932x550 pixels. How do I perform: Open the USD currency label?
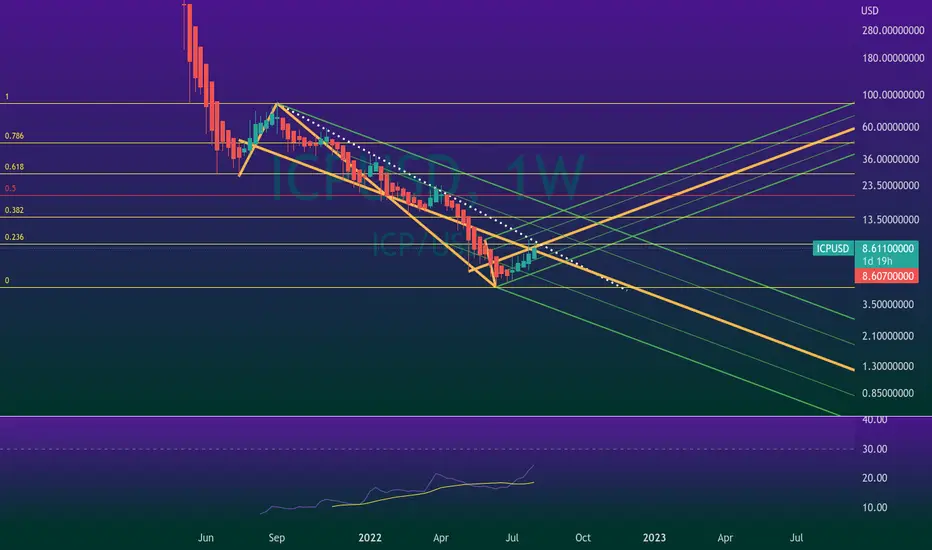click(x=870, y=11)
